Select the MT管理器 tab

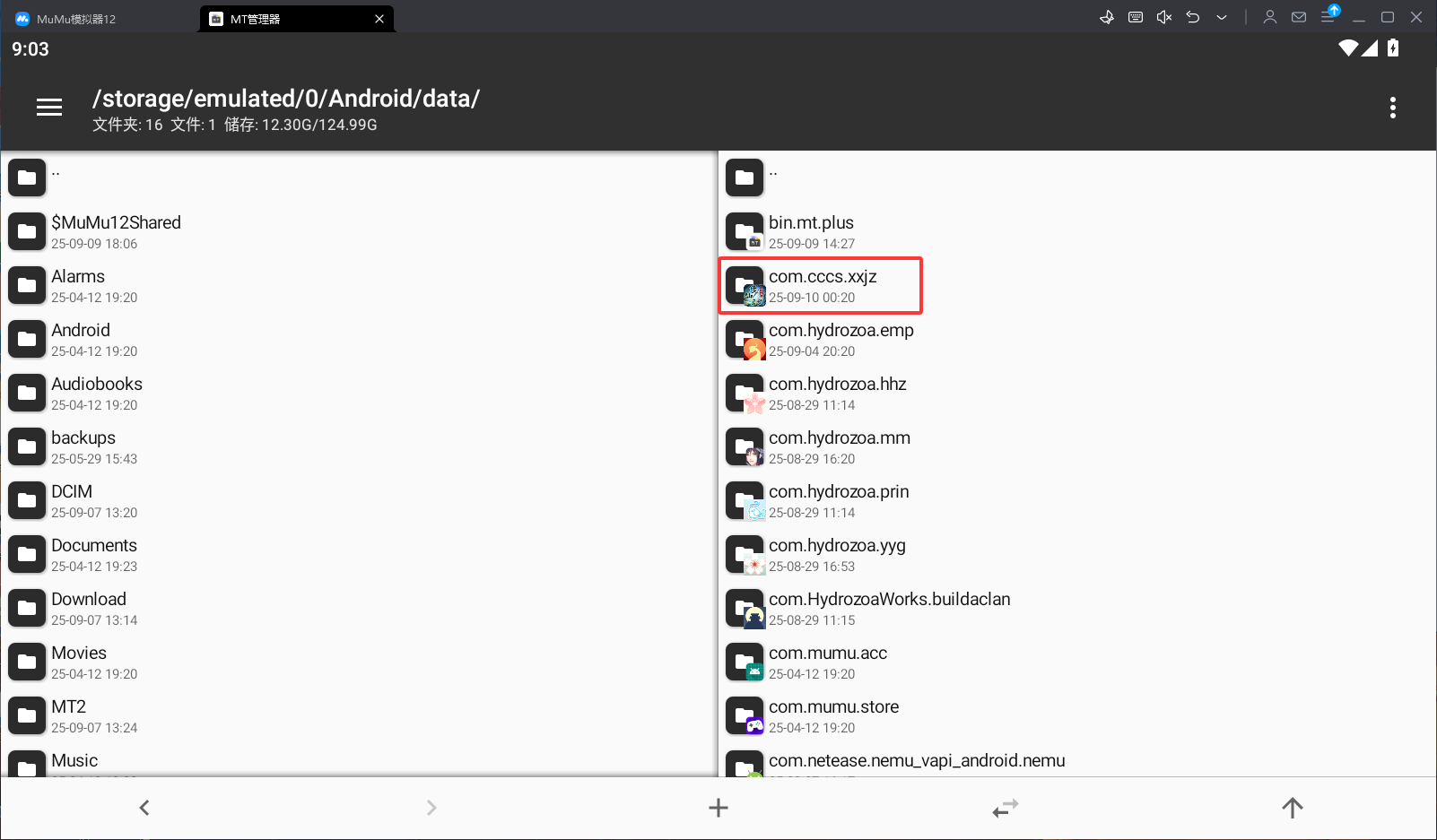tap(287, 19)
